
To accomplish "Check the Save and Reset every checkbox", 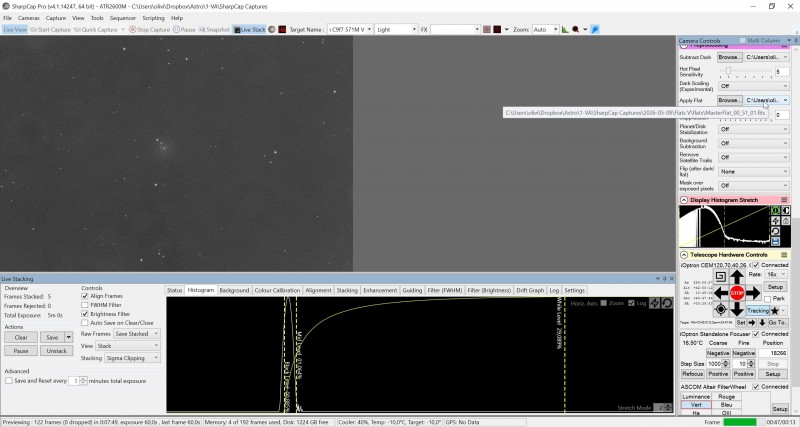I will pos(9,381).
